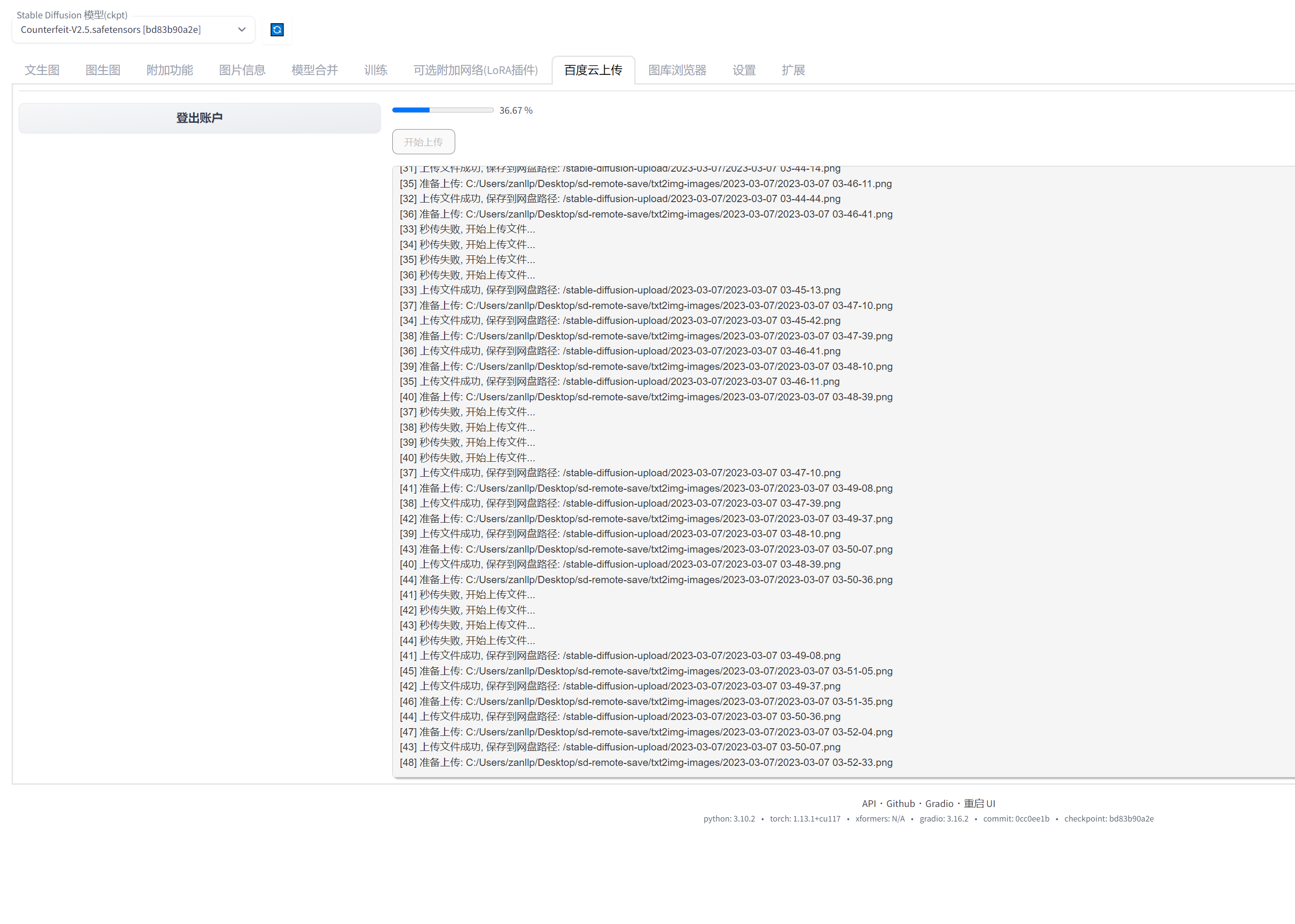Click the 重启 UI link
Screen dimensions: 1295x924
click(x=979, y=804)
